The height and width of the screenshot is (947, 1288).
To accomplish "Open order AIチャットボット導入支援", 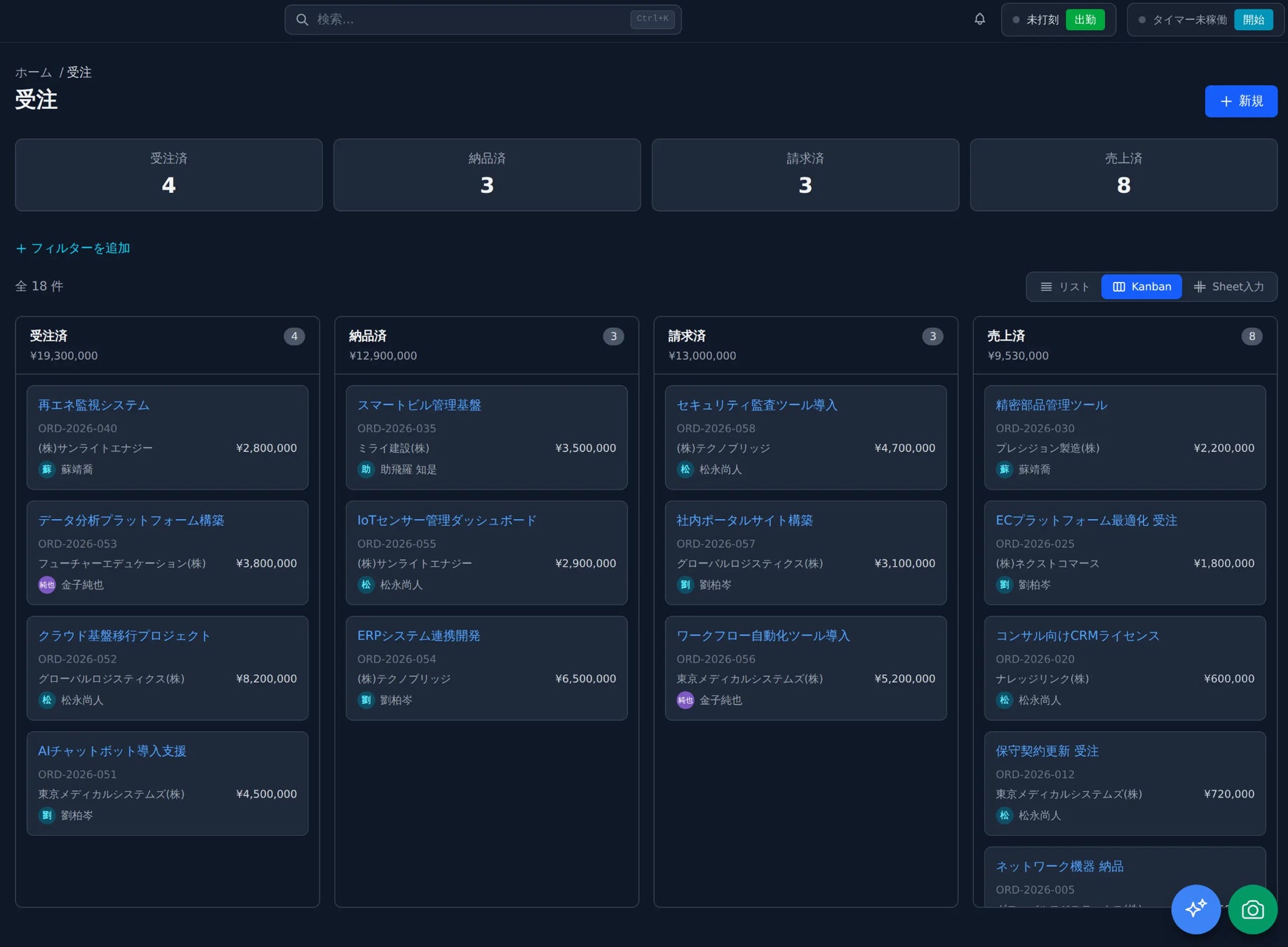I will [112, 751].
